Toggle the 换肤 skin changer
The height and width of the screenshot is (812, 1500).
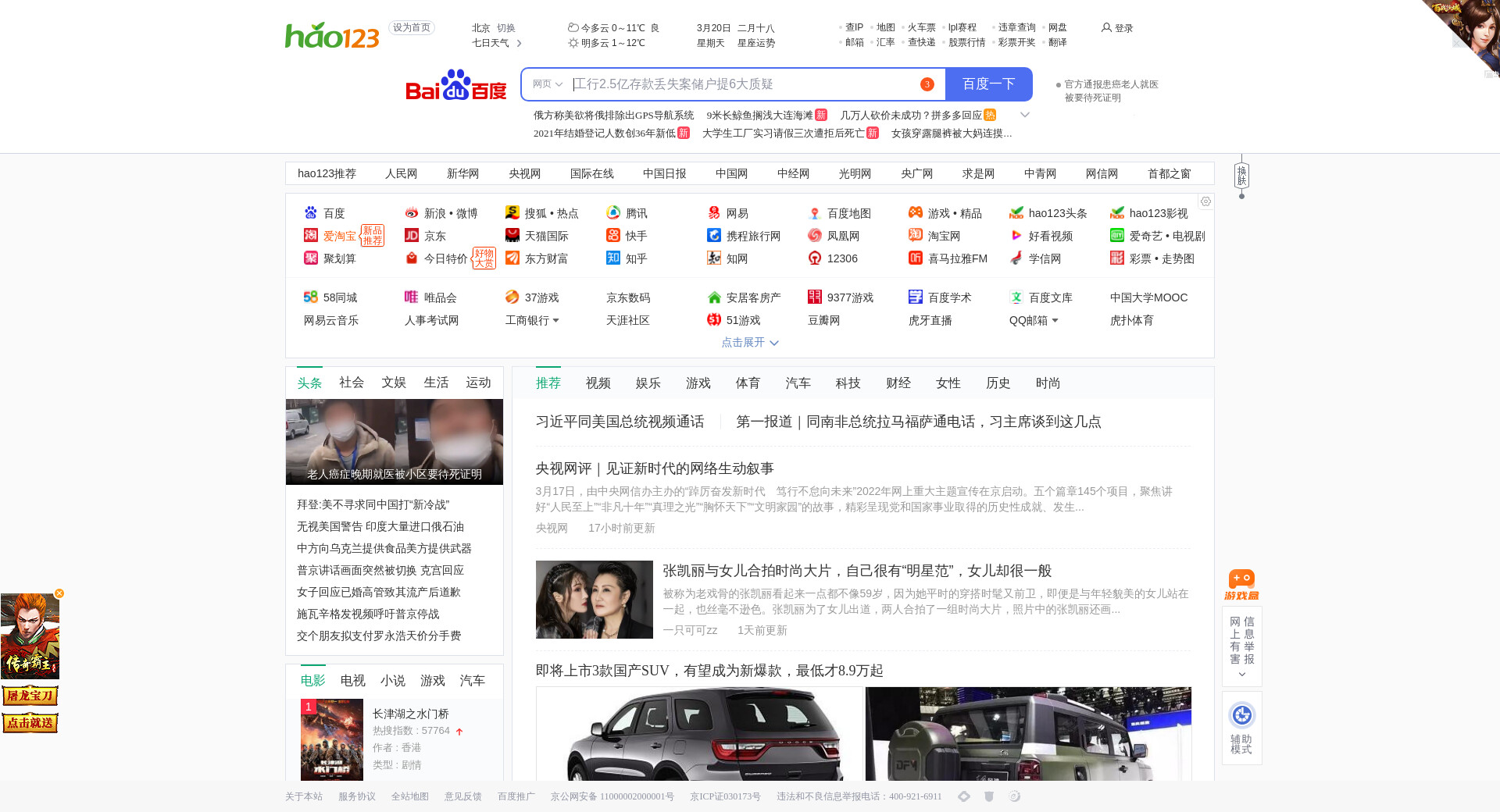[x=1241, y=176]
